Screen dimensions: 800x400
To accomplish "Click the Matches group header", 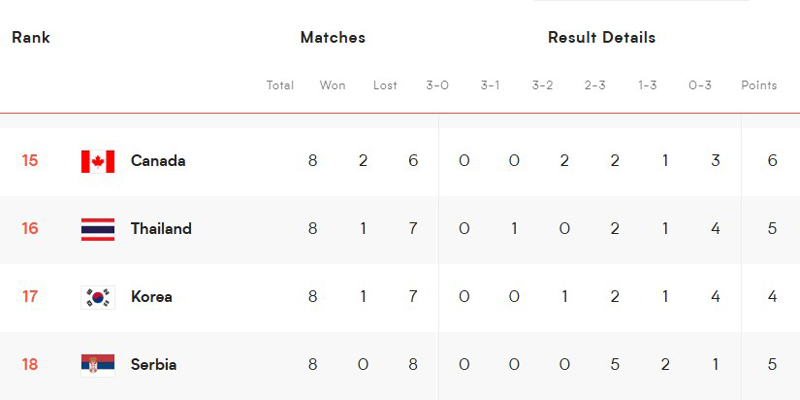I will click(x=333, y=37).
